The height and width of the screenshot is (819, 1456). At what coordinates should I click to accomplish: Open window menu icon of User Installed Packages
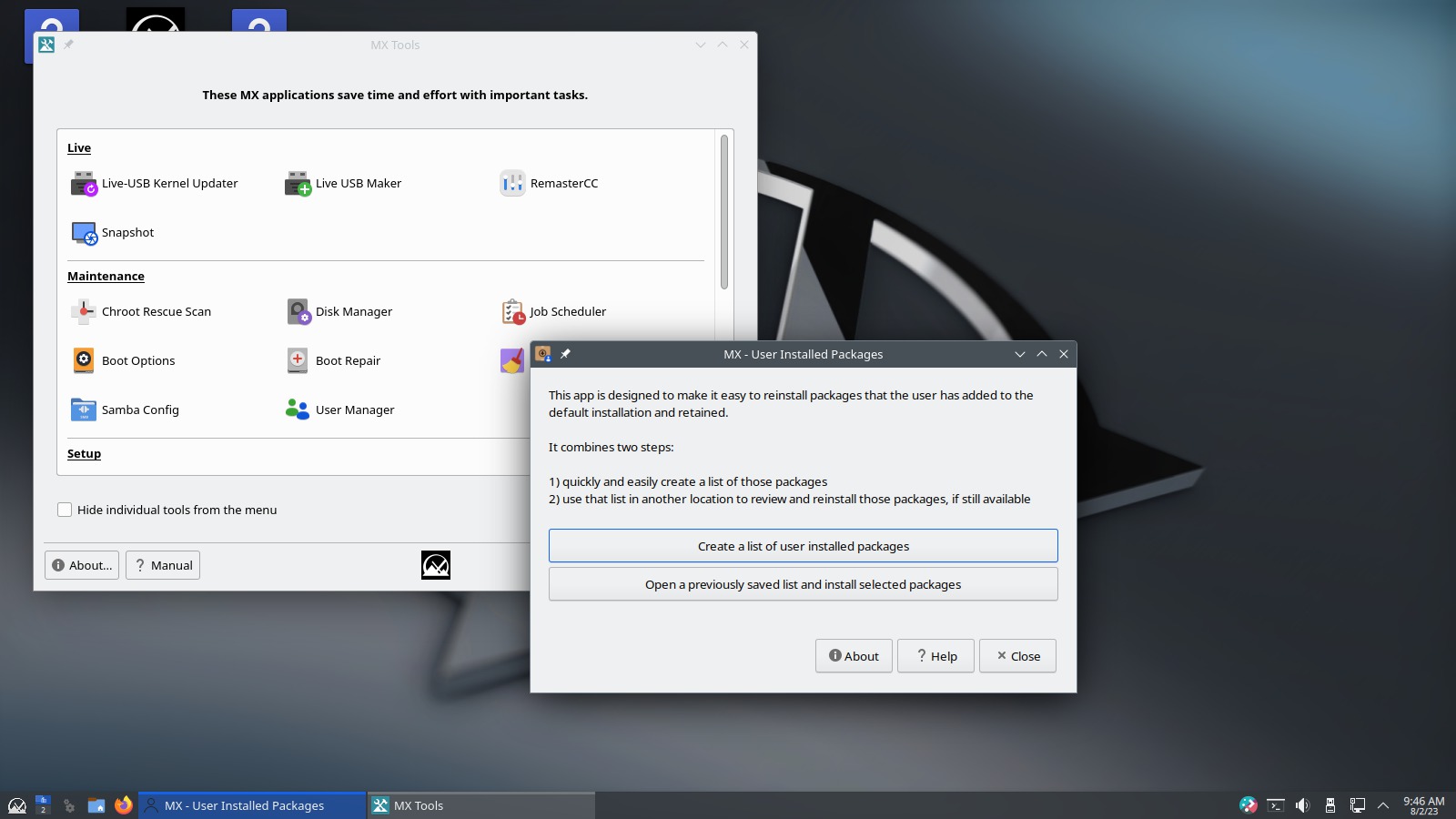click(543, 354)
